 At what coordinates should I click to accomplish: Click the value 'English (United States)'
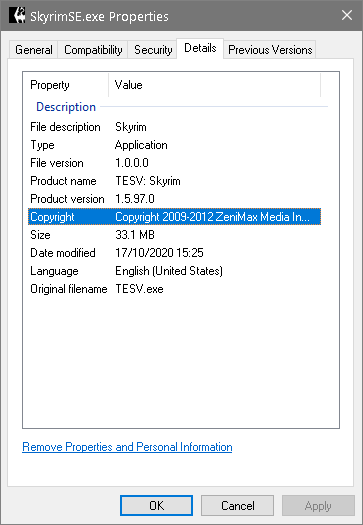(x=169, y=271)
